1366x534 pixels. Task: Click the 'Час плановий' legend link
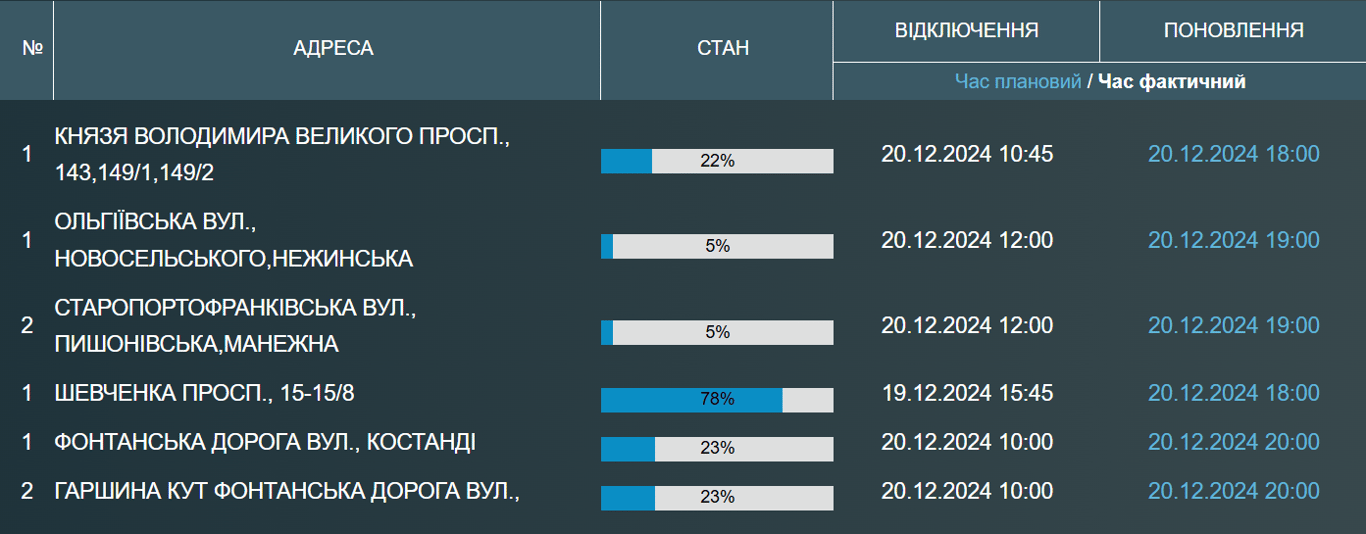point(1017,82)
